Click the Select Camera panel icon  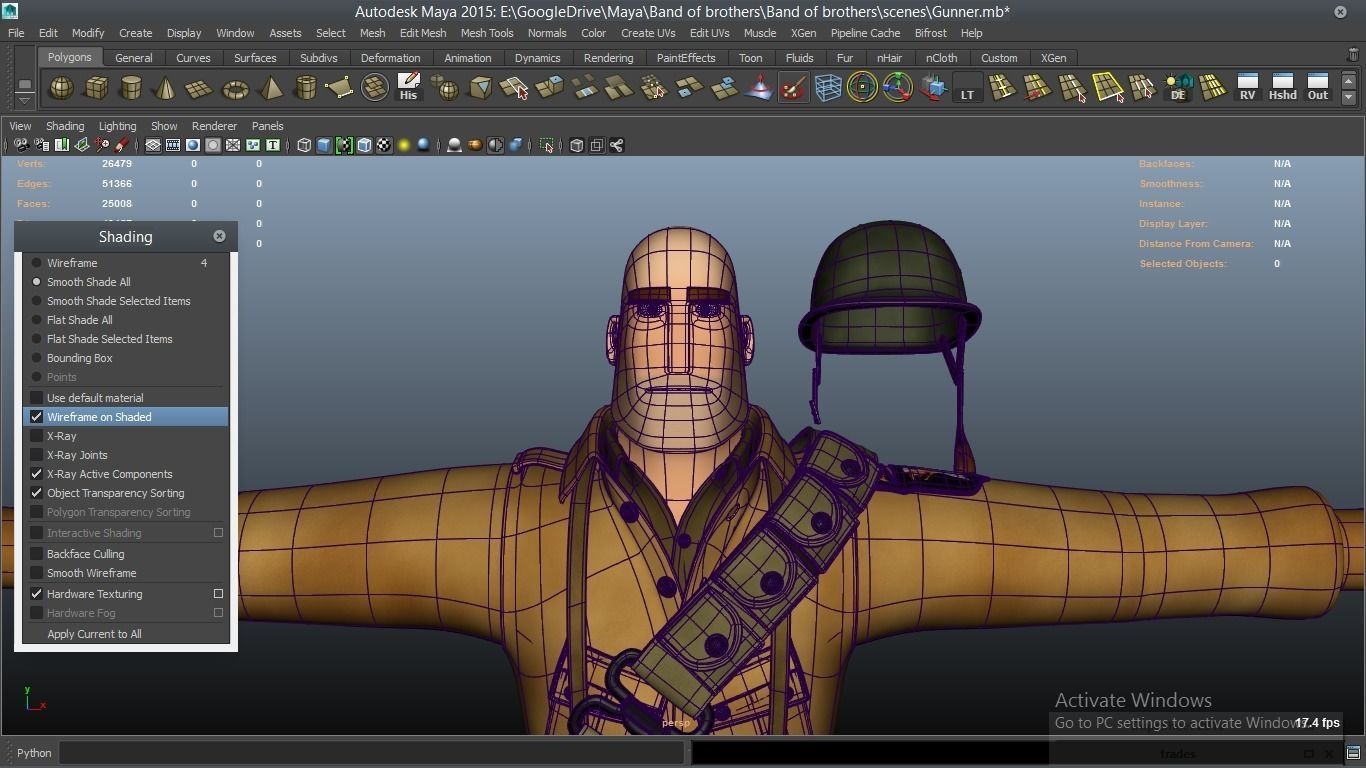21,145
